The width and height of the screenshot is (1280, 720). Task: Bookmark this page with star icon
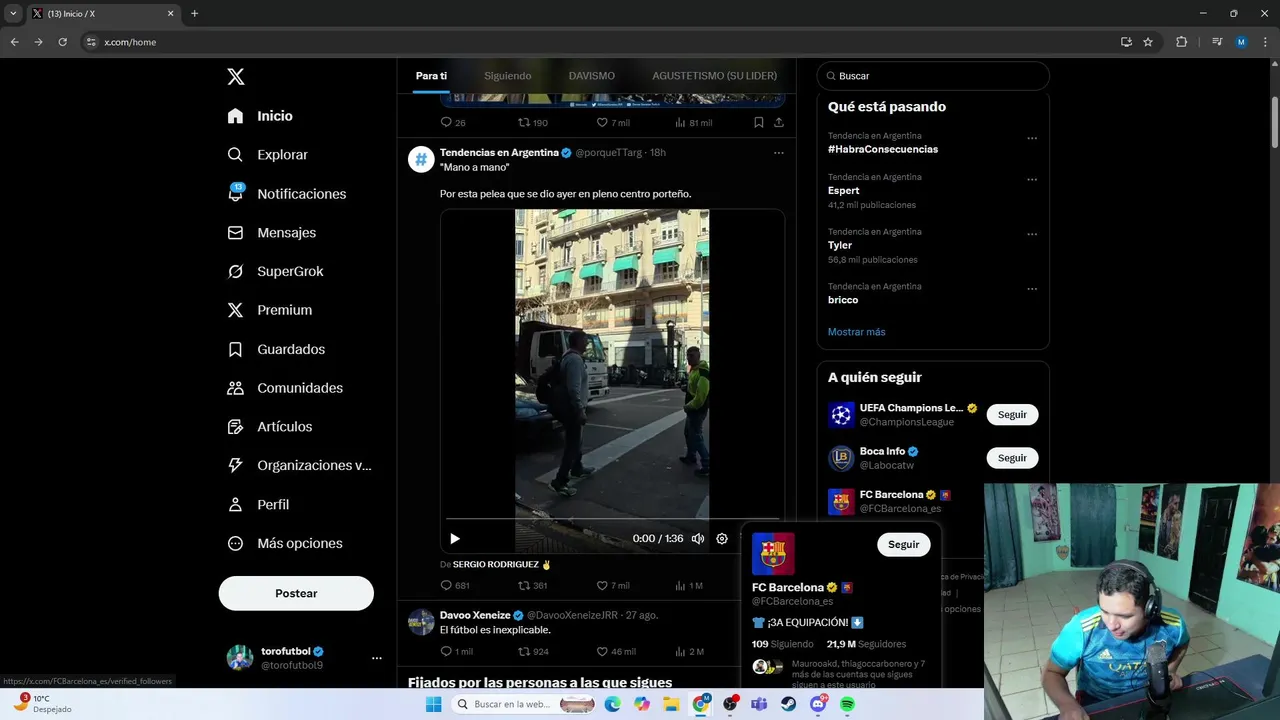pyautogui.click(x=1148, y=42)
